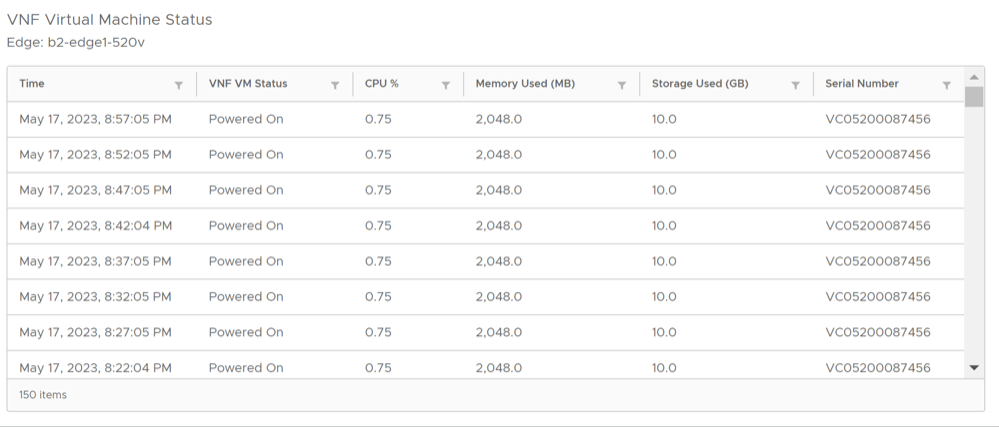The height and width of the screenshot is (427, 999).
Task: Click serial number in the 8:47:05 PM row
Action: [878, 190]
